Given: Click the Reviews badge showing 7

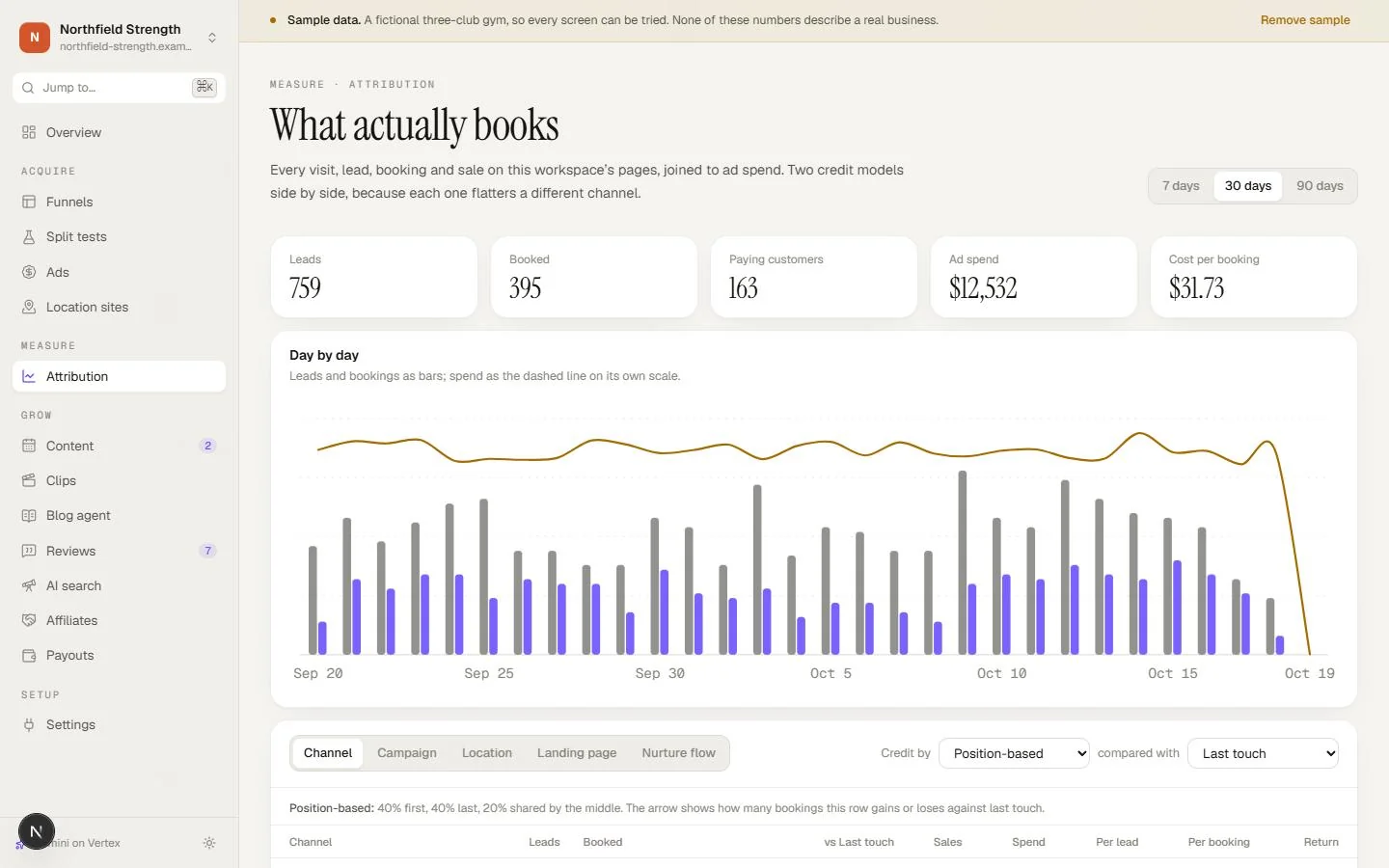Looking at the screenshot, I should coord(207,551).
